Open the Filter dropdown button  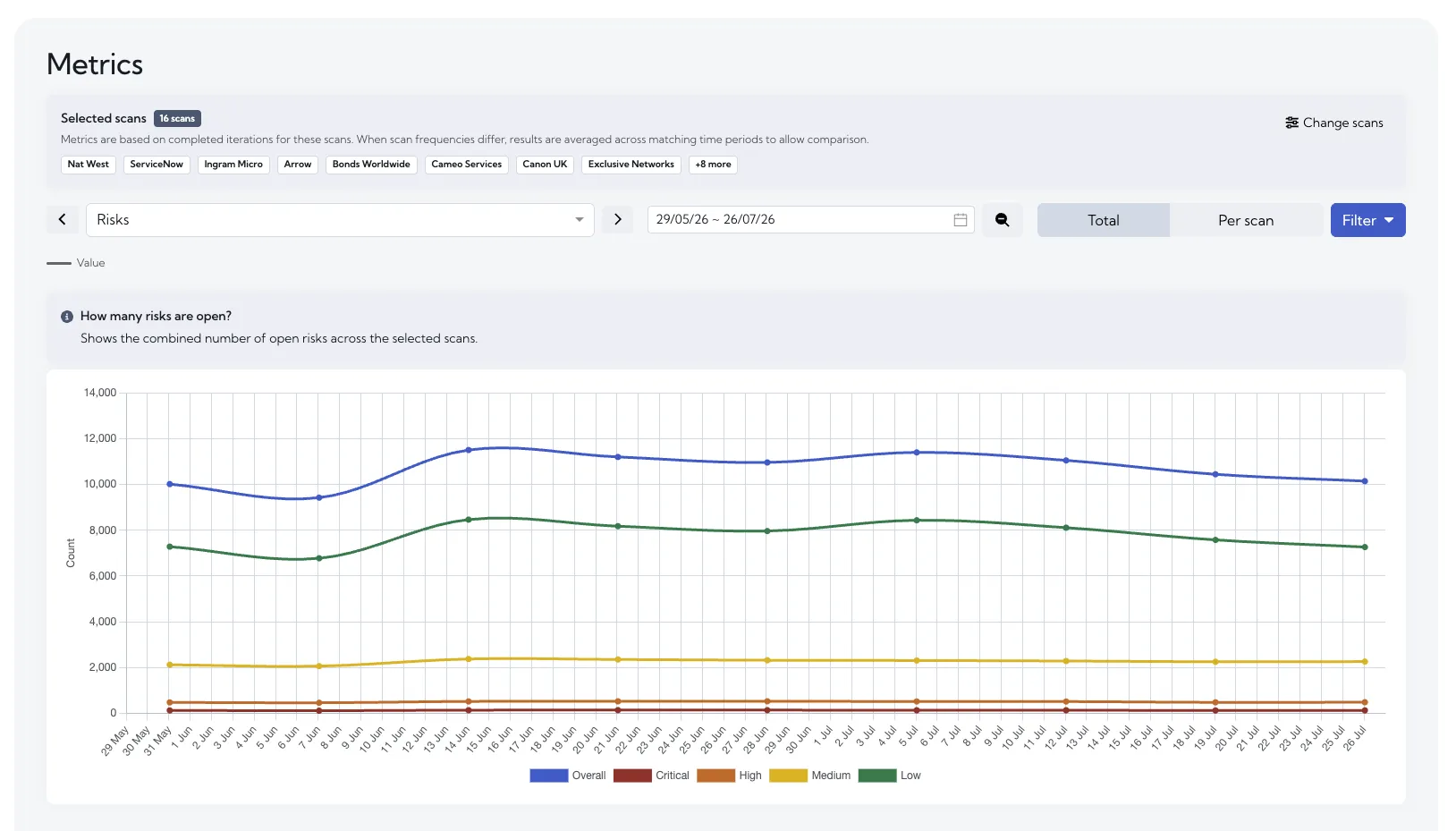1367,220
